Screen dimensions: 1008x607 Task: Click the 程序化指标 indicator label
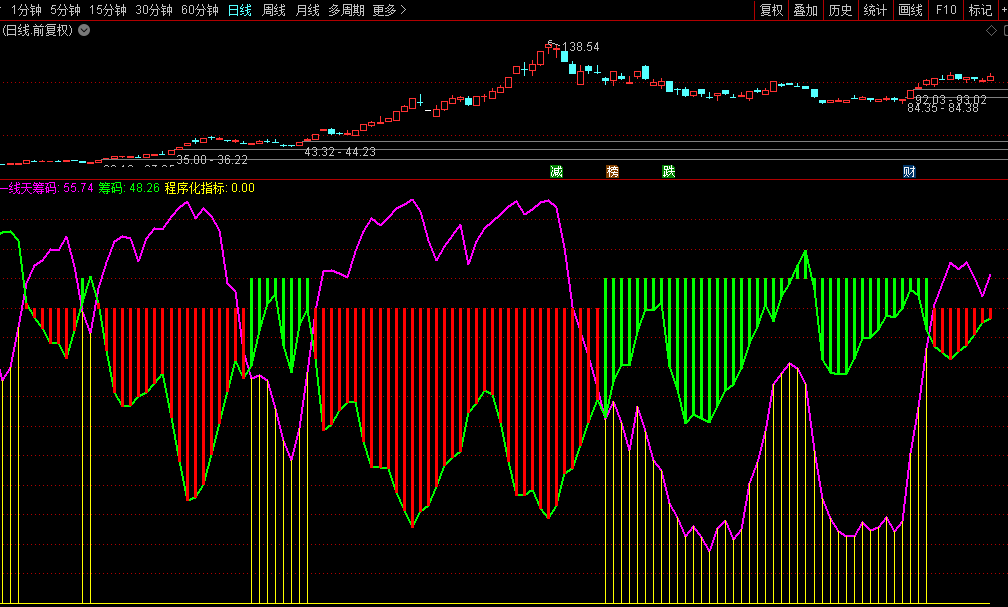(195, 187)
